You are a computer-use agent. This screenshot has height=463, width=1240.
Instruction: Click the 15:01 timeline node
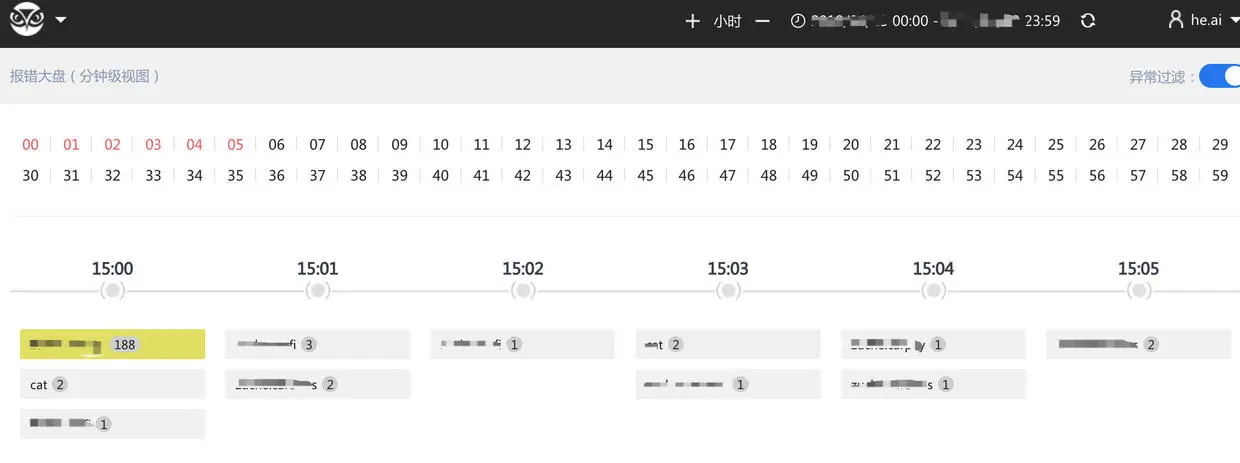[x=318, y=291]
